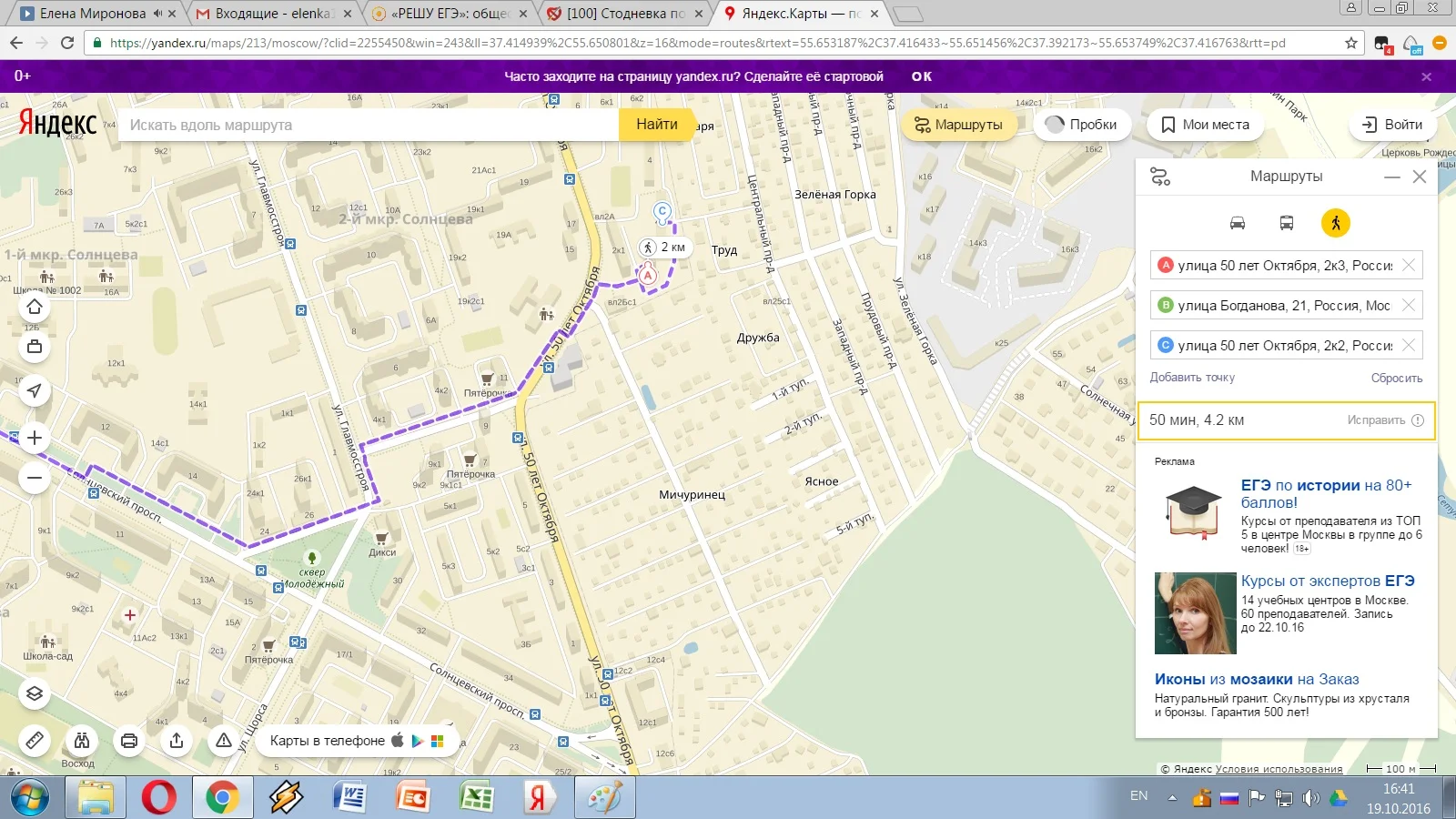Click route marker C on the map

pyautogui.click(x=662, y=212)
